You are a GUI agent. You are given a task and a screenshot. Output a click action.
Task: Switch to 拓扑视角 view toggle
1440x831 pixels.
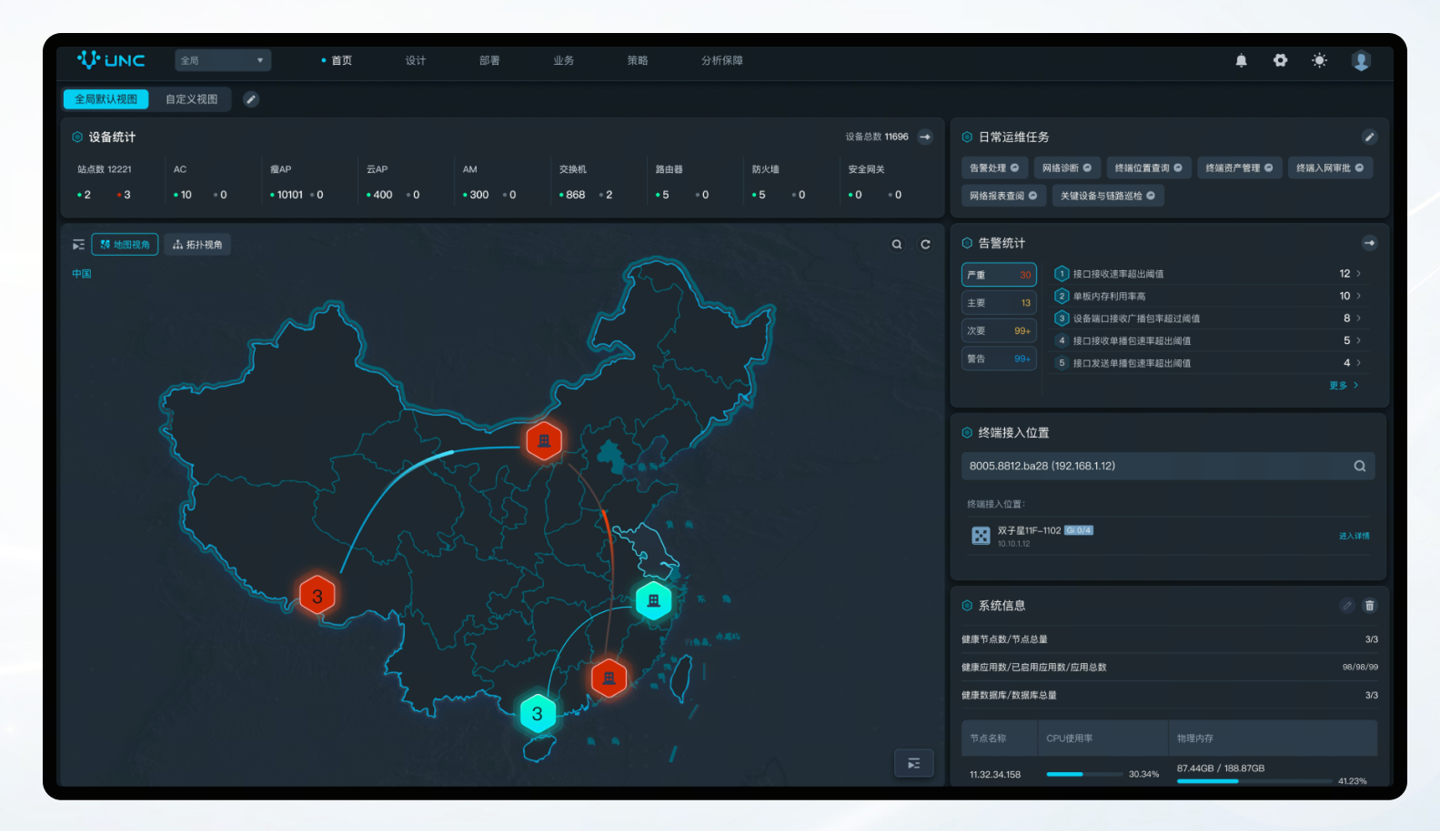(x=198, y=245)
